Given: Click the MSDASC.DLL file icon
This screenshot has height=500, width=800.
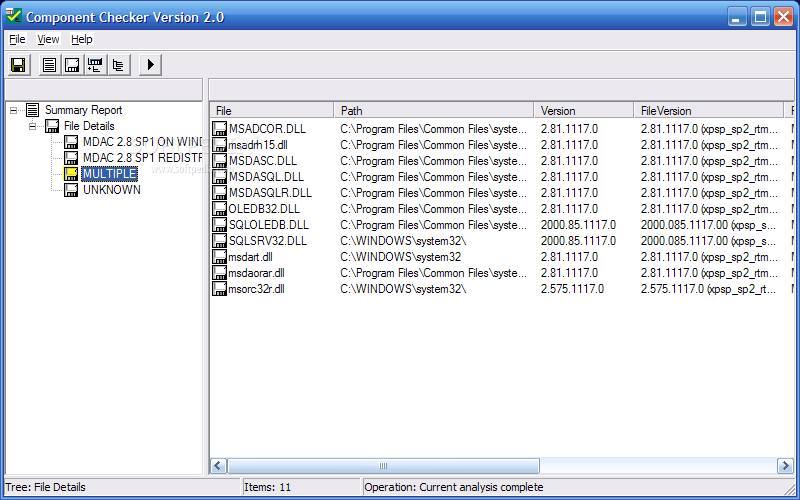Looking at the screenshot, I should click(x=219, y=161).
